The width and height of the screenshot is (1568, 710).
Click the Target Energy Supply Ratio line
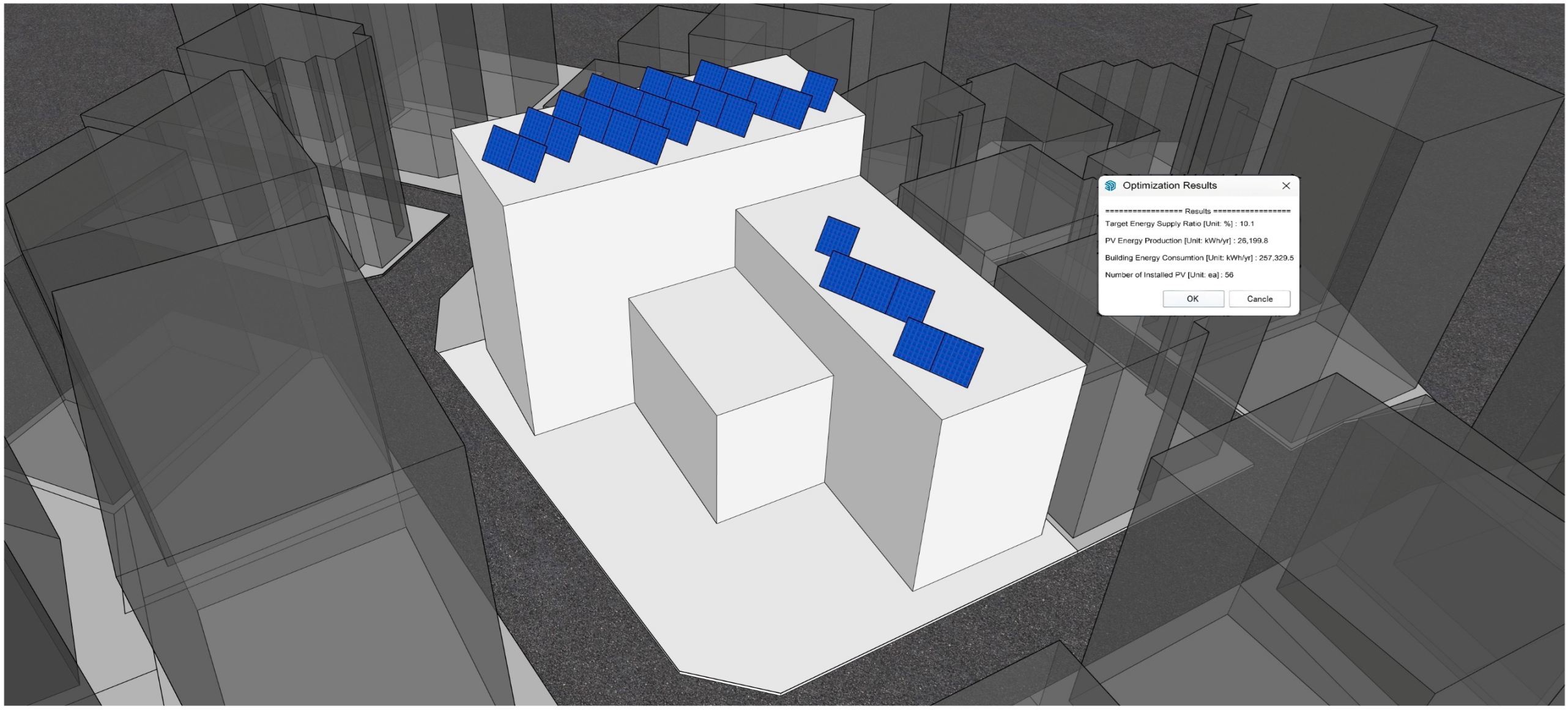[1178, 223]
